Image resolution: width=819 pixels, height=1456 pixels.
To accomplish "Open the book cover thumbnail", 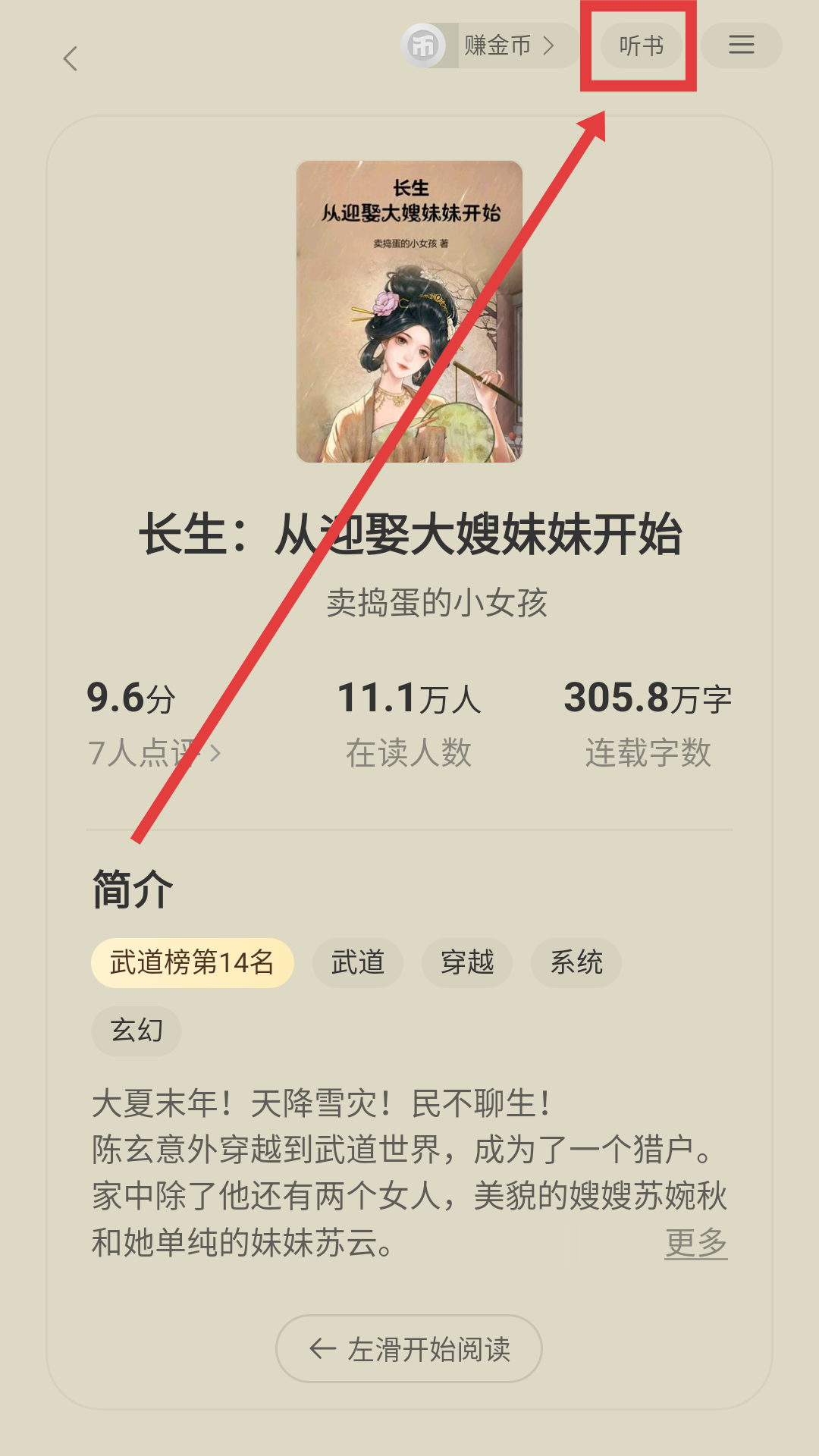I will tap(409, 312).
